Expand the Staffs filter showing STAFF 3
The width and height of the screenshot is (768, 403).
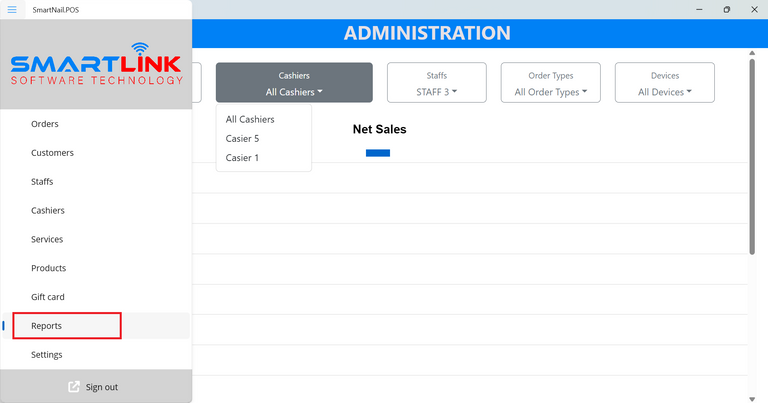click(436, 83)
